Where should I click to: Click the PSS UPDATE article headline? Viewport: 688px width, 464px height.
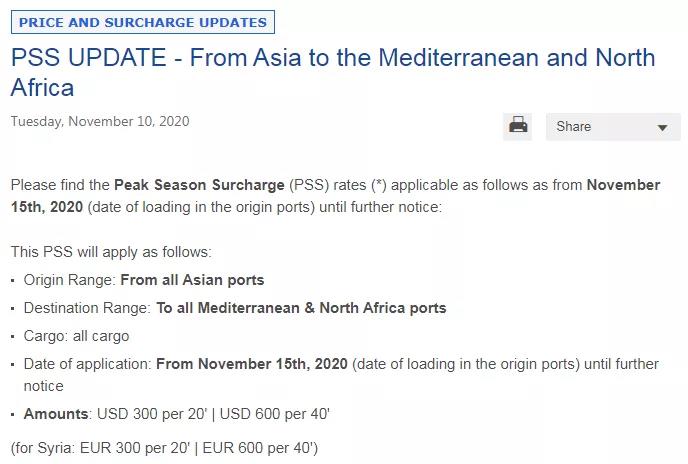click(x=333, y=71)
